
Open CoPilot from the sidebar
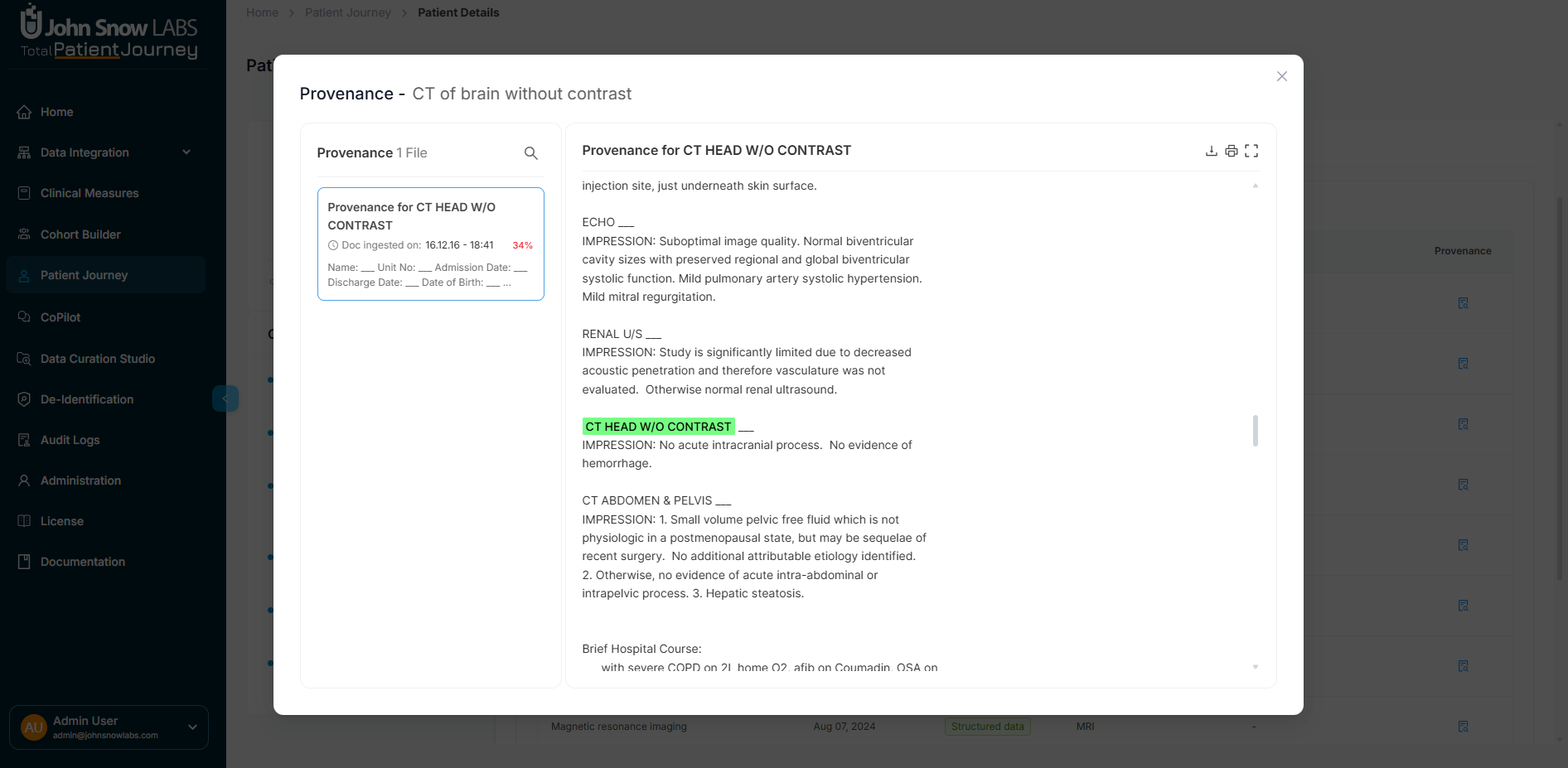pos(59,317)
